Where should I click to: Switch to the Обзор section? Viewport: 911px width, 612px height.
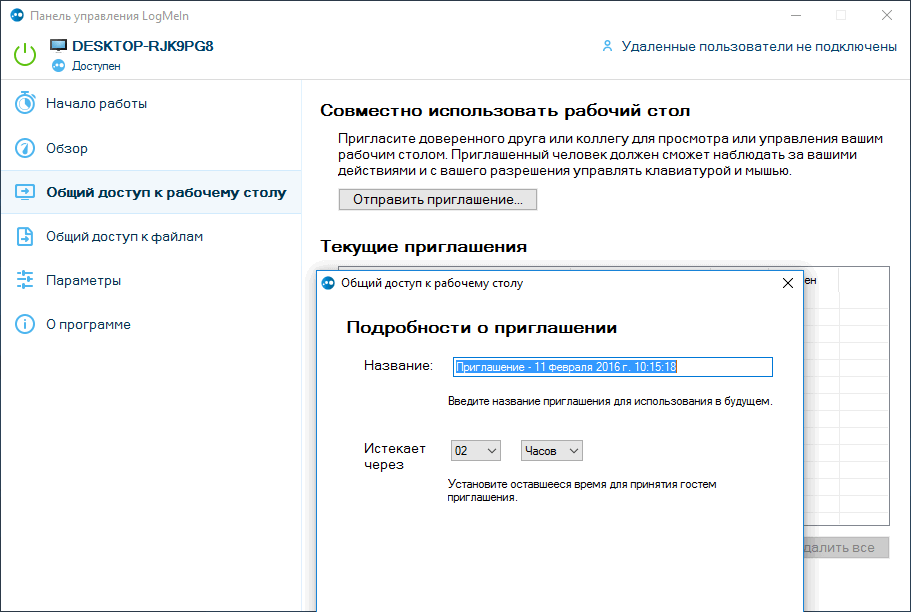[151, 148]
